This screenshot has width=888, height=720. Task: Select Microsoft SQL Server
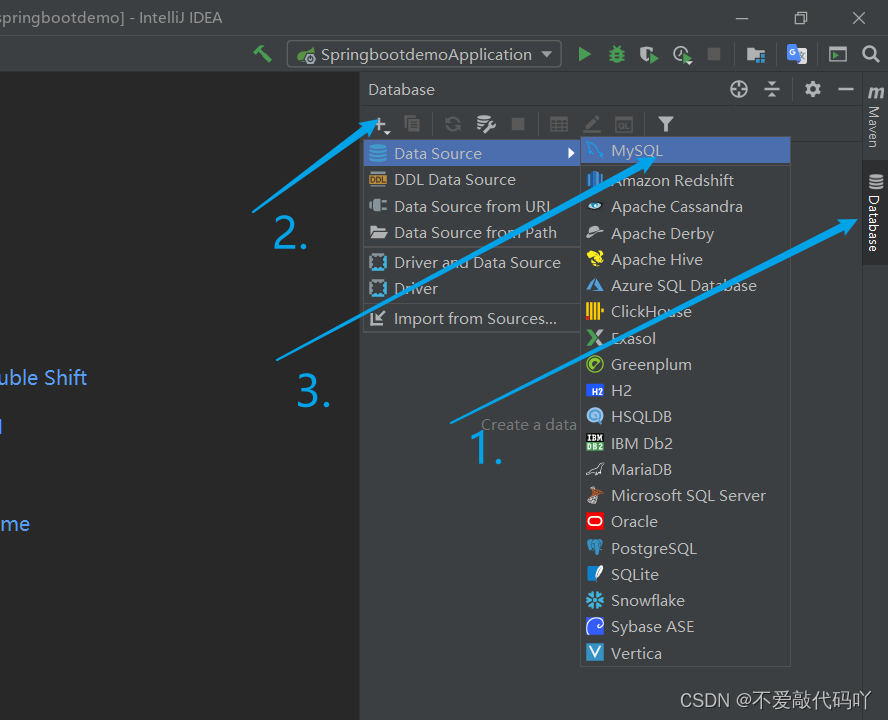tap(685, 495)
